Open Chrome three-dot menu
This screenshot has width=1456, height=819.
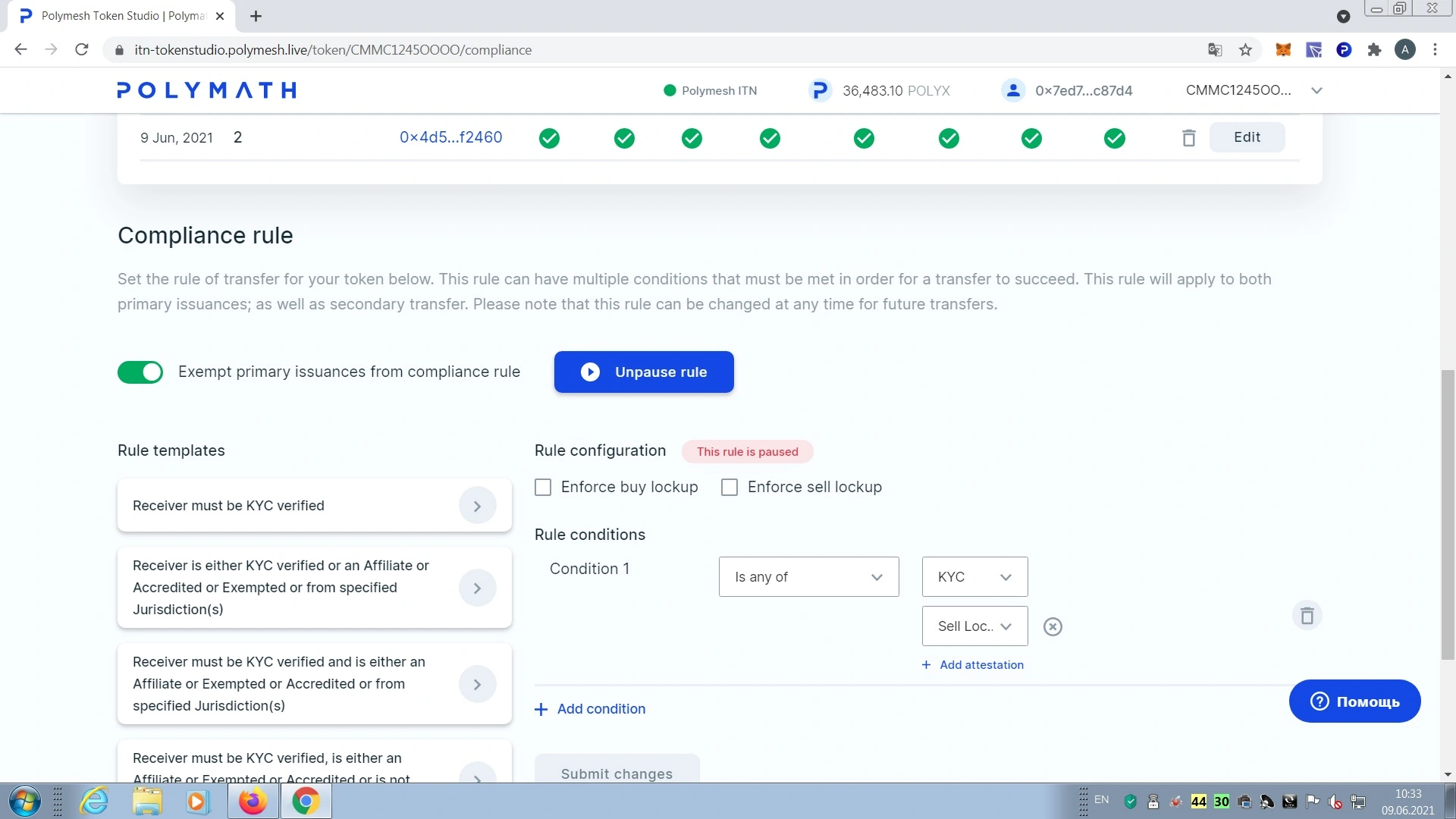click(1435, 50)
